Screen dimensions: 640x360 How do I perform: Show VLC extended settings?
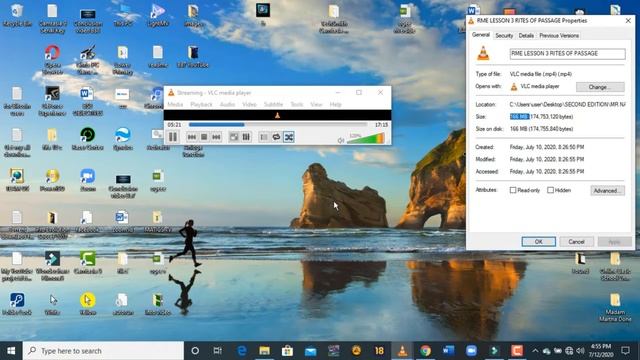coord(246,137)
